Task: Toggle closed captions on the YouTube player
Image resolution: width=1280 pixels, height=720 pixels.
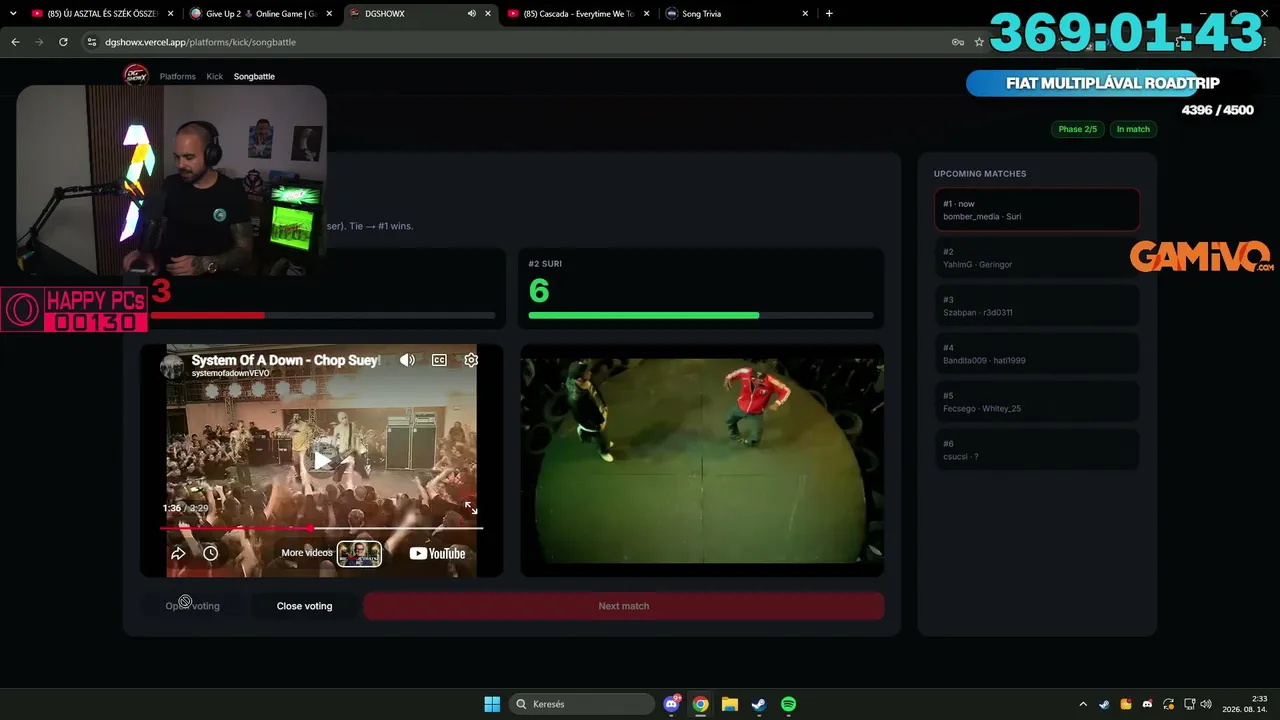Action: pos(439,360)
